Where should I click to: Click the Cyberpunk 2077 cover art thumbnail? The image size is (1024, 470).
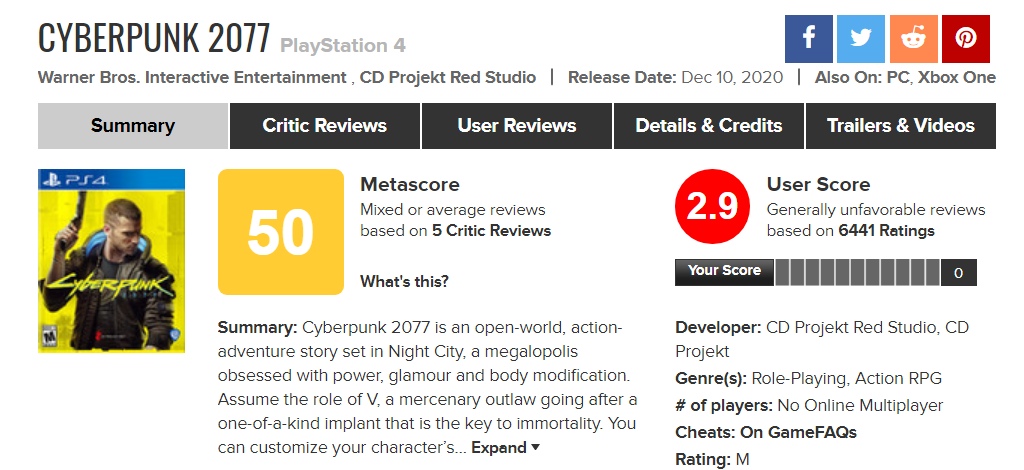tap(111, 261)
